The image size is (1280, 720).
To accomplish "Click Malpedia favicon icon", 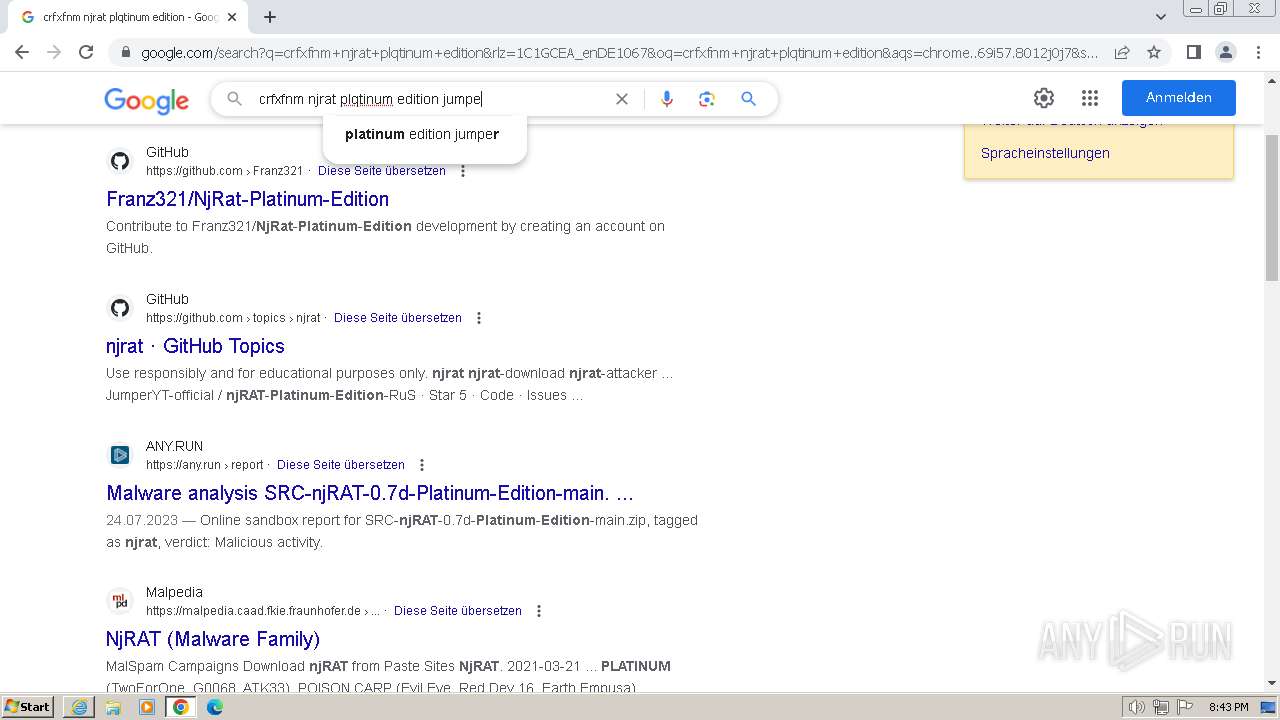I will point(120,601).
